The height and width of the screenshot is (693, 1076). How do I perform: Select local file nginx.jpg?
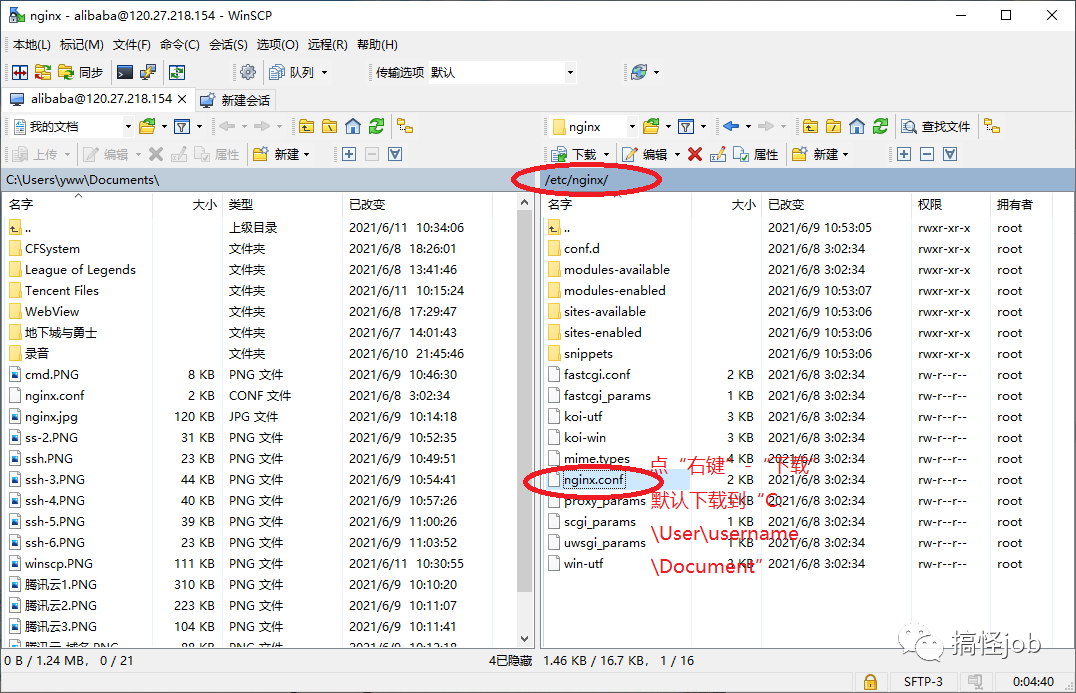pos(51,416)
